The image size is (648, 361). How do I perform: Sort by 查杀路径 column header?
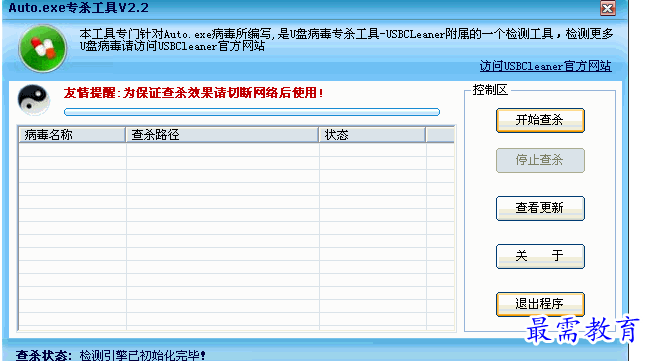[222, 135]
